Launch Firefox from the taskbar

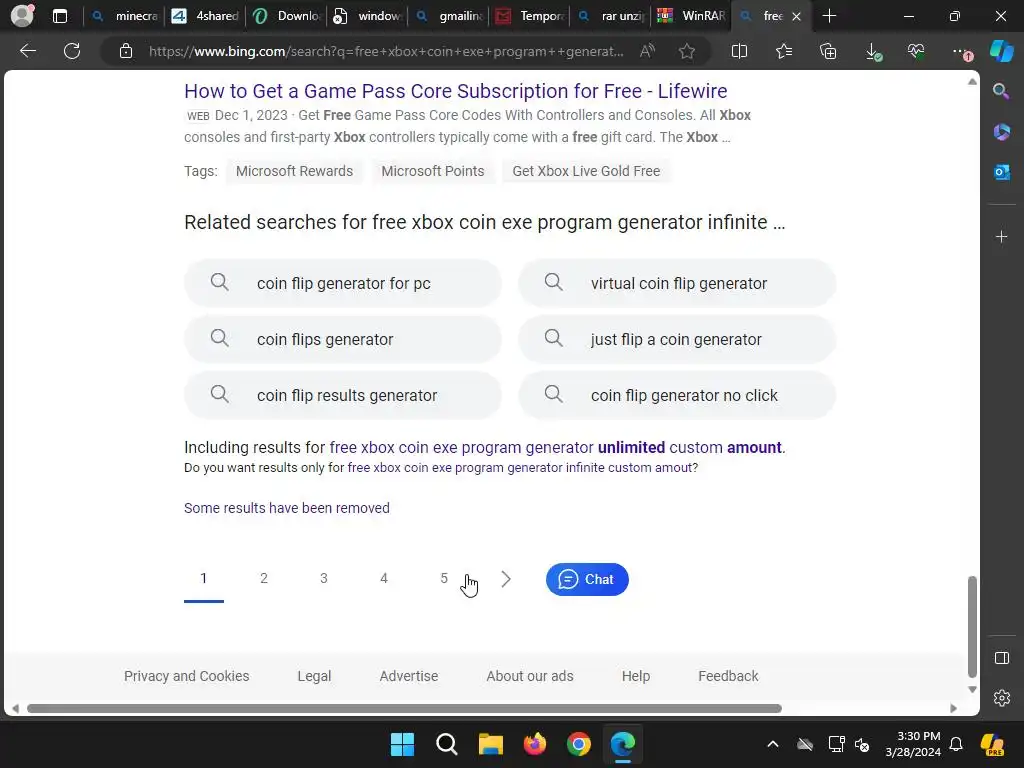[534, 744]
